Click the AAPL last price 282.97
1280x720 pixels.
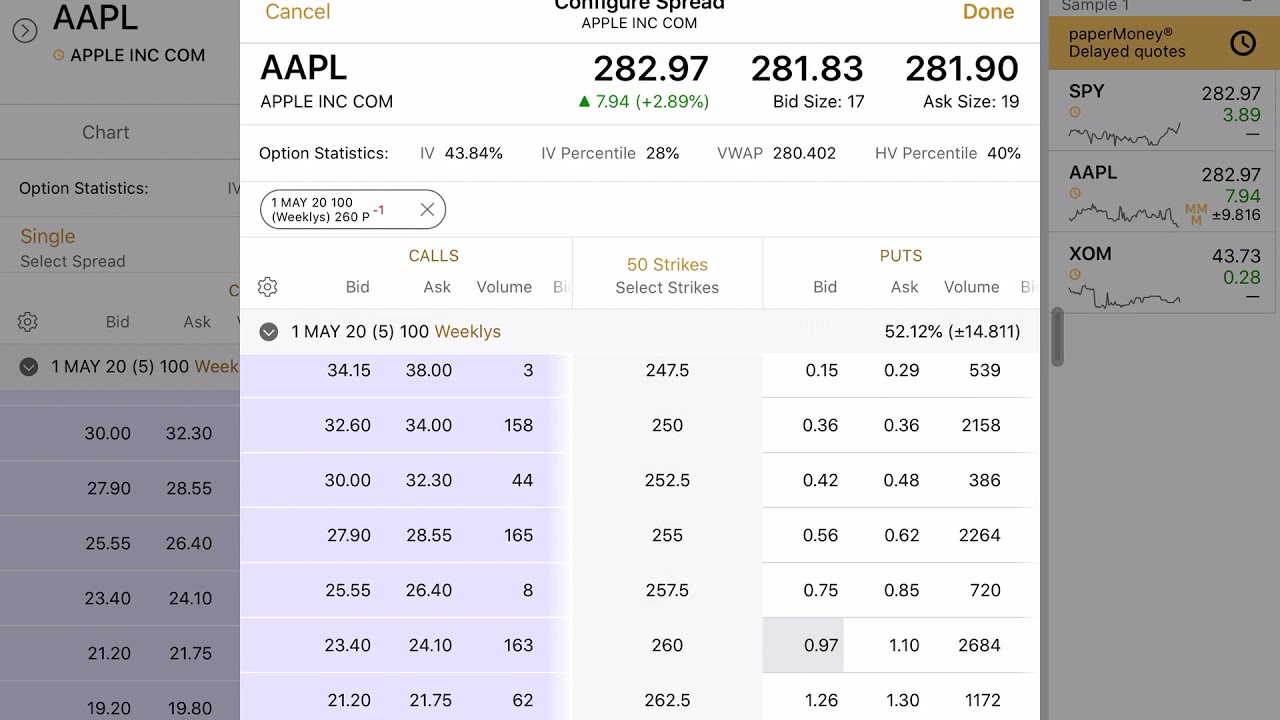coord(651,69)
